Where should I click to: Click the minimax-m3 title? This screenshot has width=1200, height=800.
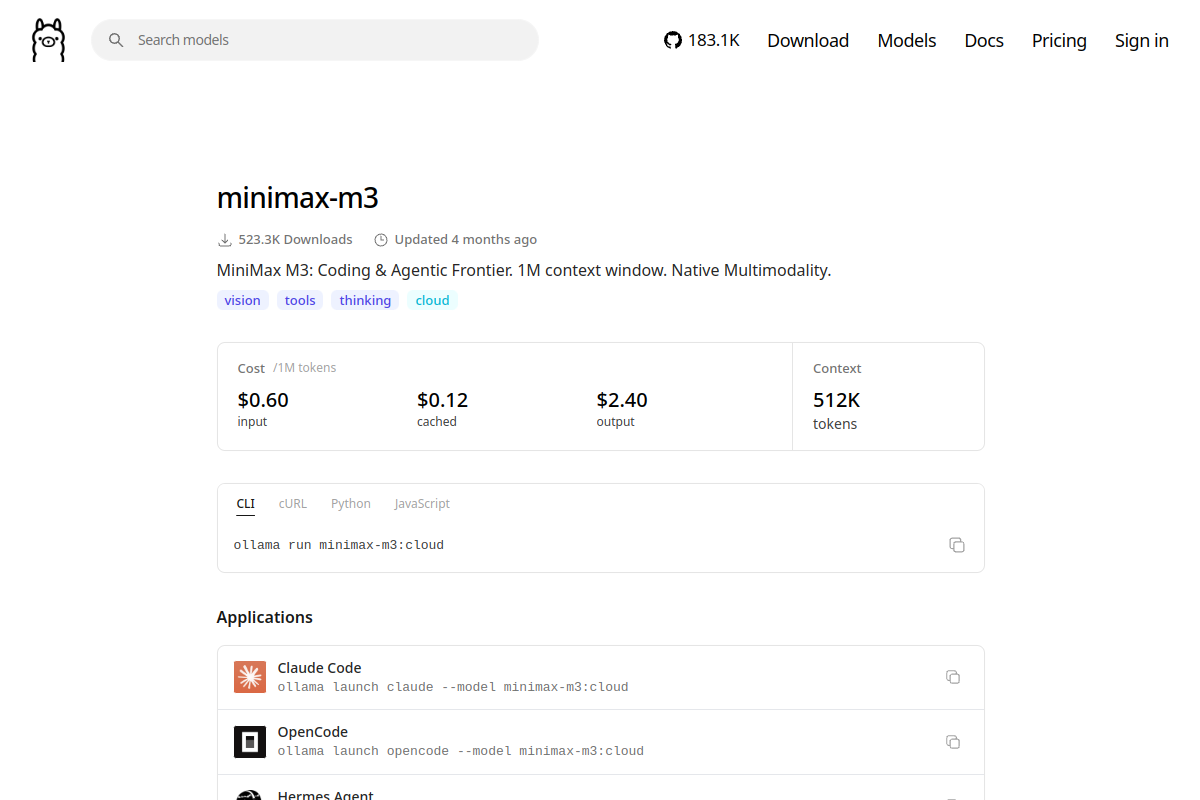click(298, 198)
